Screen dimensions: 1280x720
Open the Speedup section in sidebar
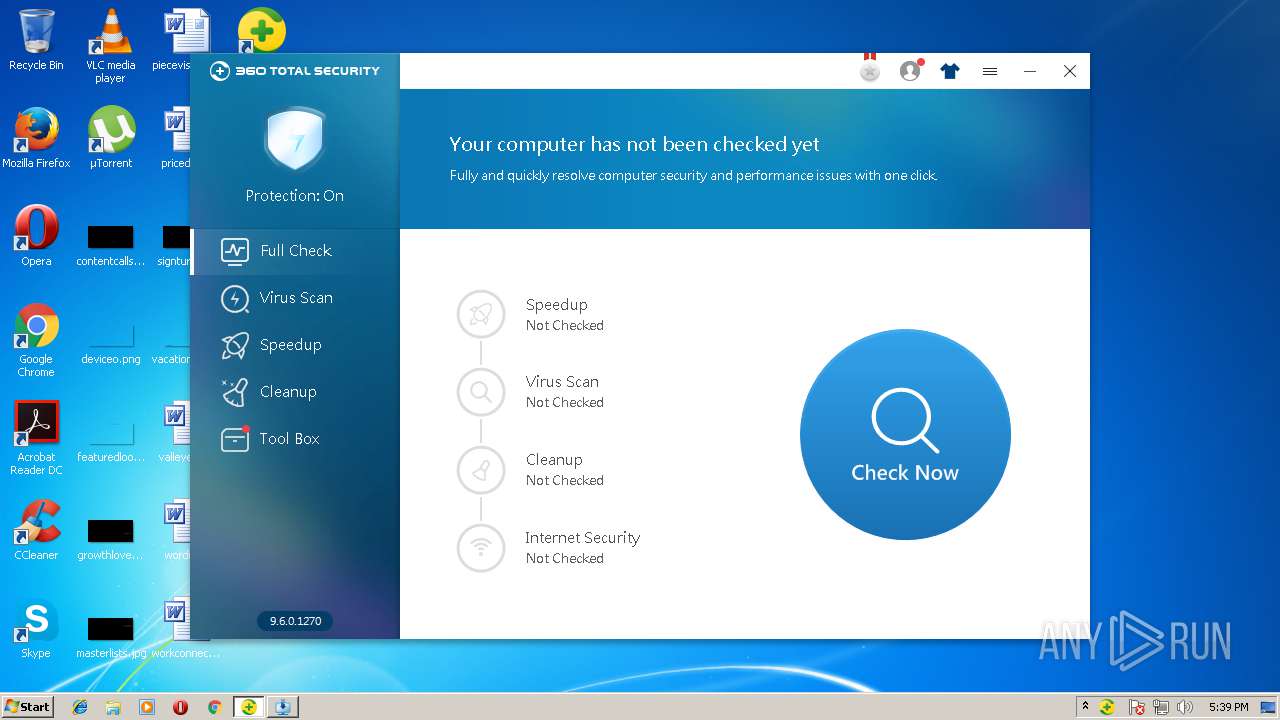(295, 345)
